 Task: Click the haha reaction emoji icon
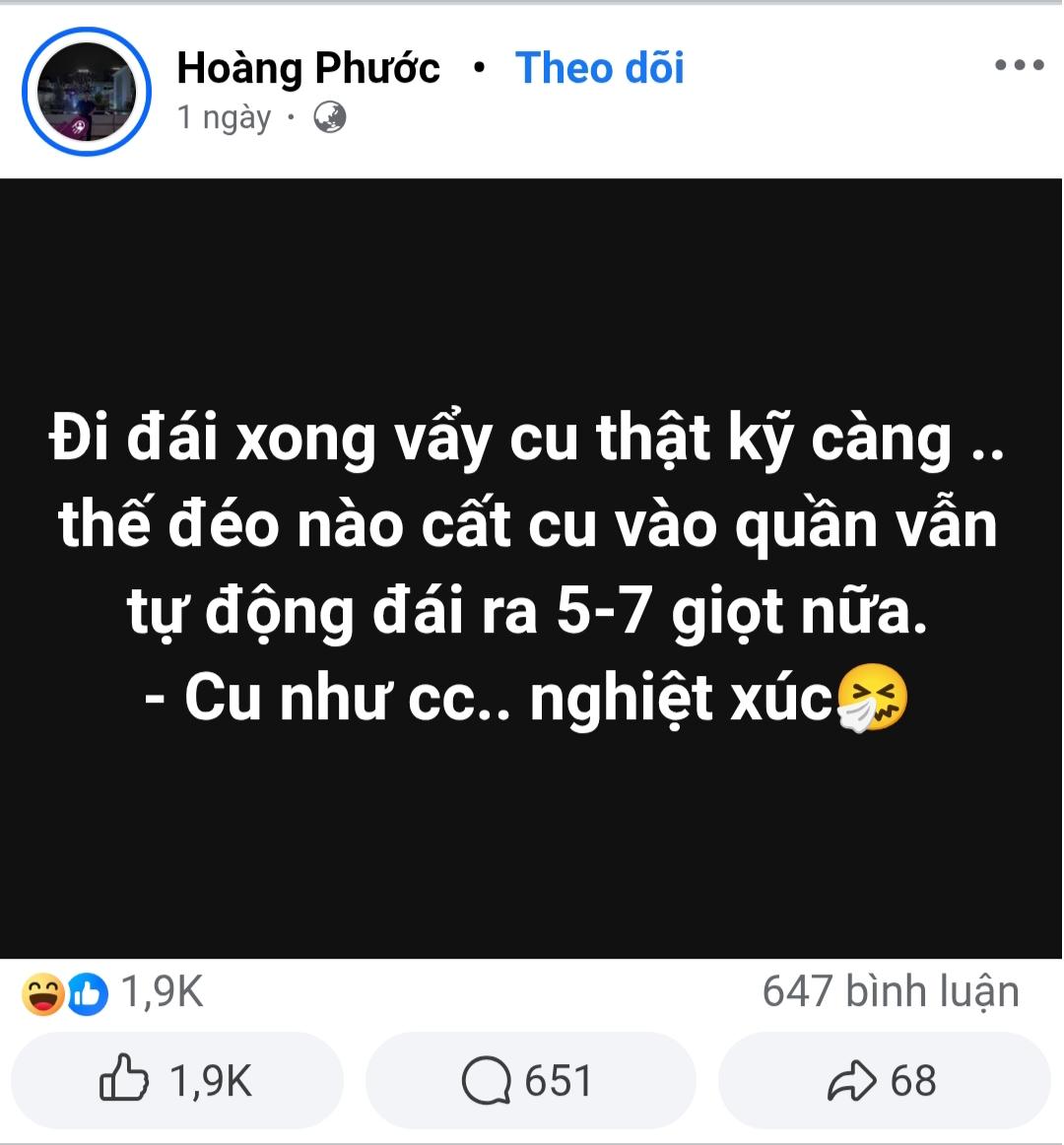tap(43, 994)
